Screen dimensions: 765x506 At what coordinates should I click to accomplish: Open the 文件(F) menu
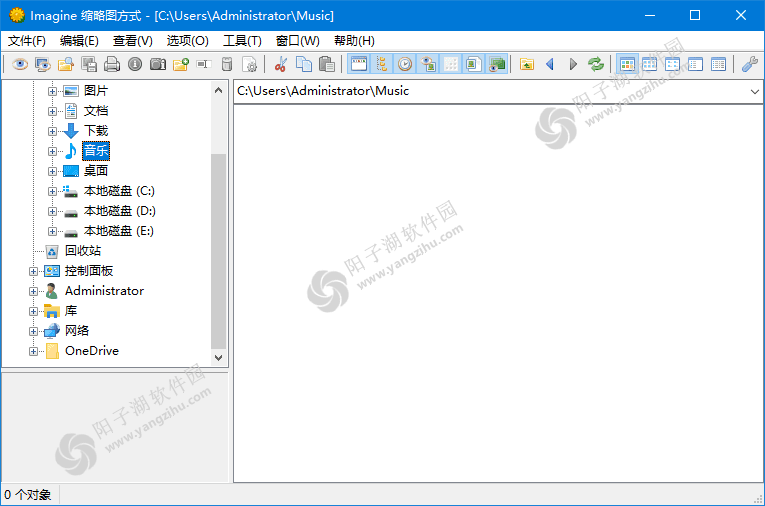tap(27, 41)
